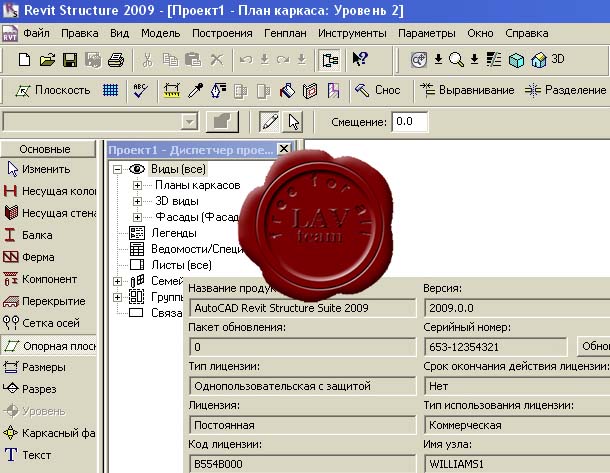Select the paint bucket icon
This screenshot has height=473, width=610.
[287, 91]
